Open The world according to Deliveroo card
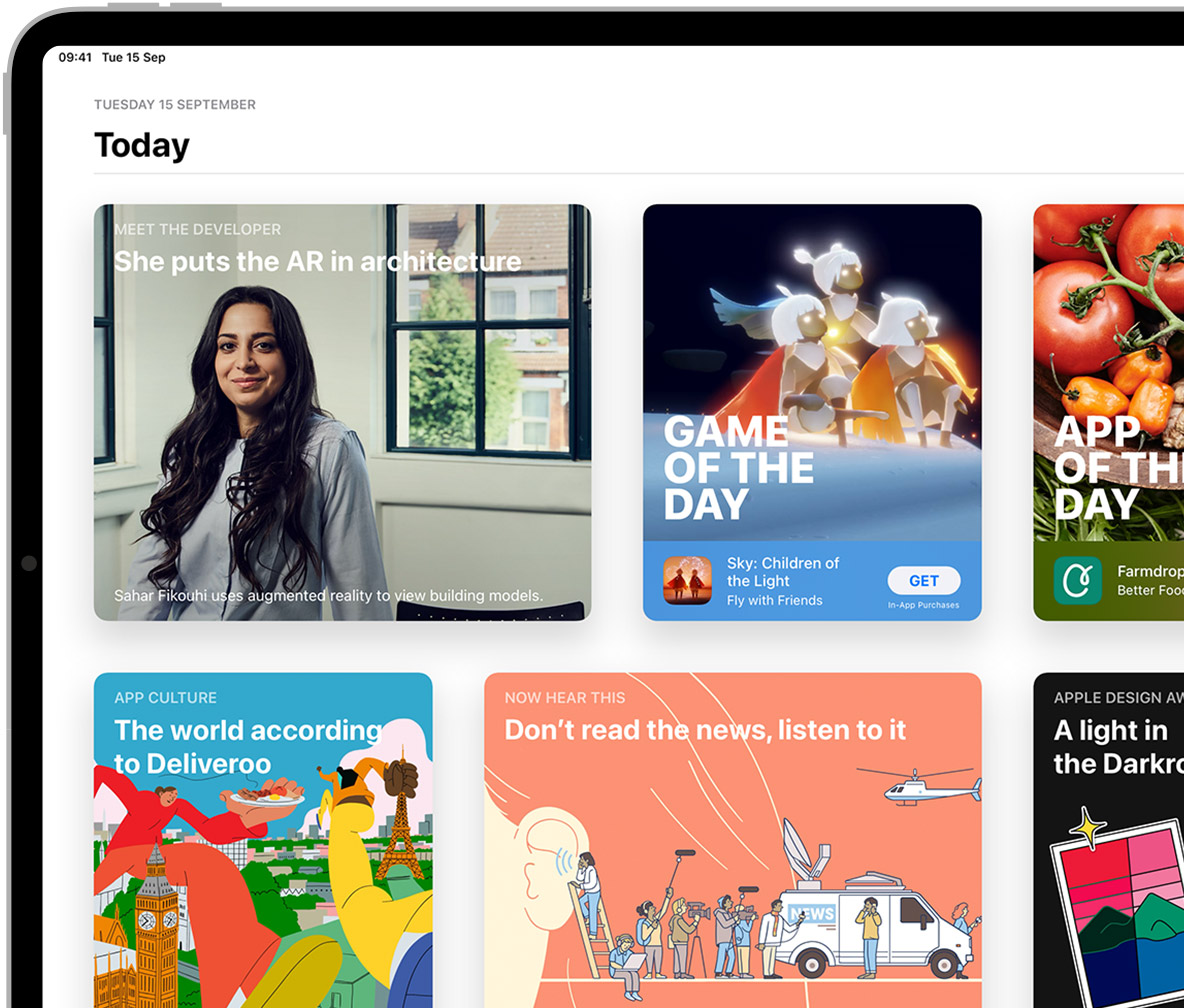 (x=263, y=840)
